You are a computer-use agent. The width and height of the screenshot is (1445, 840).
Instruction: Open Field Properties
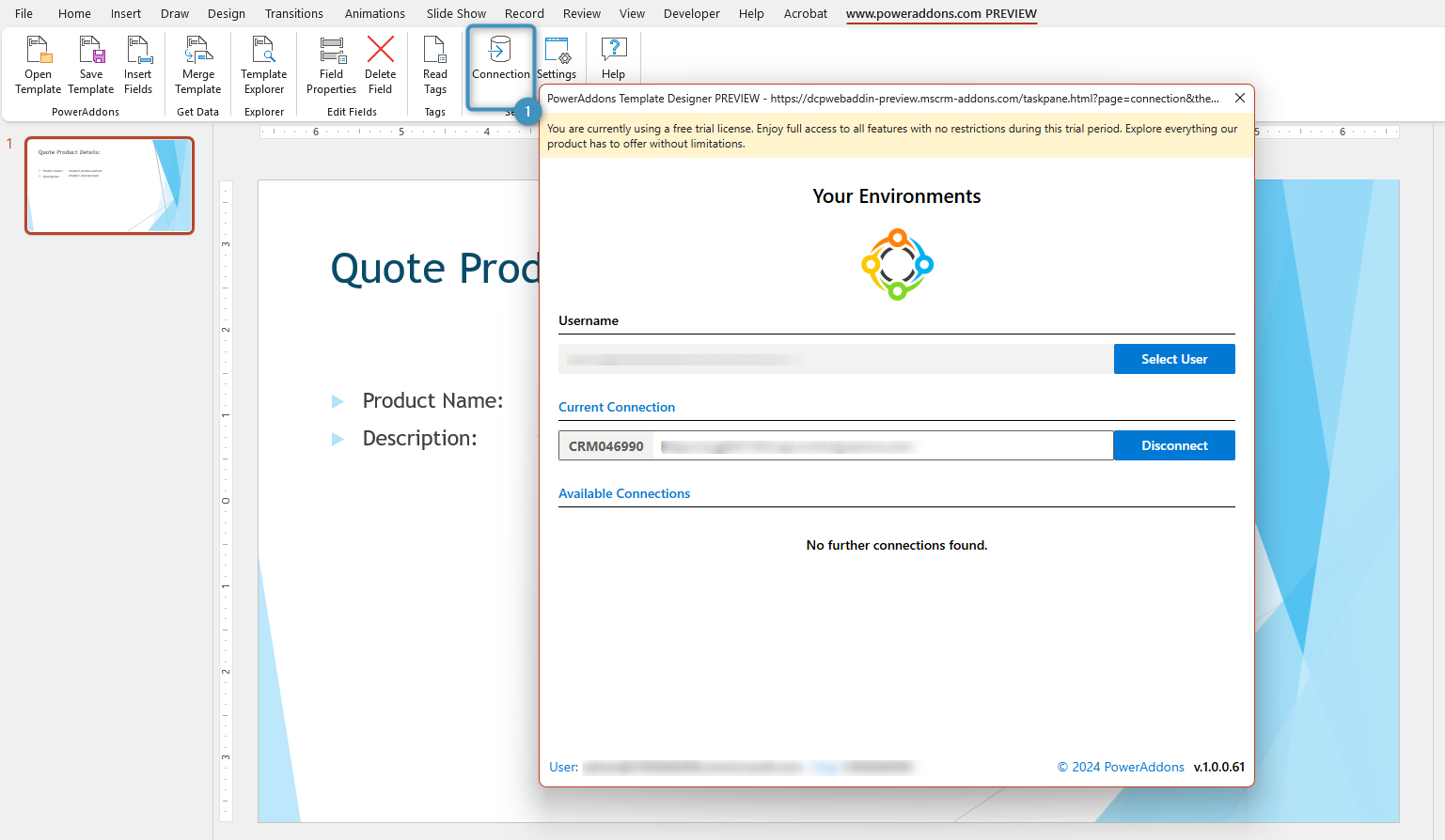pos(332,65)
